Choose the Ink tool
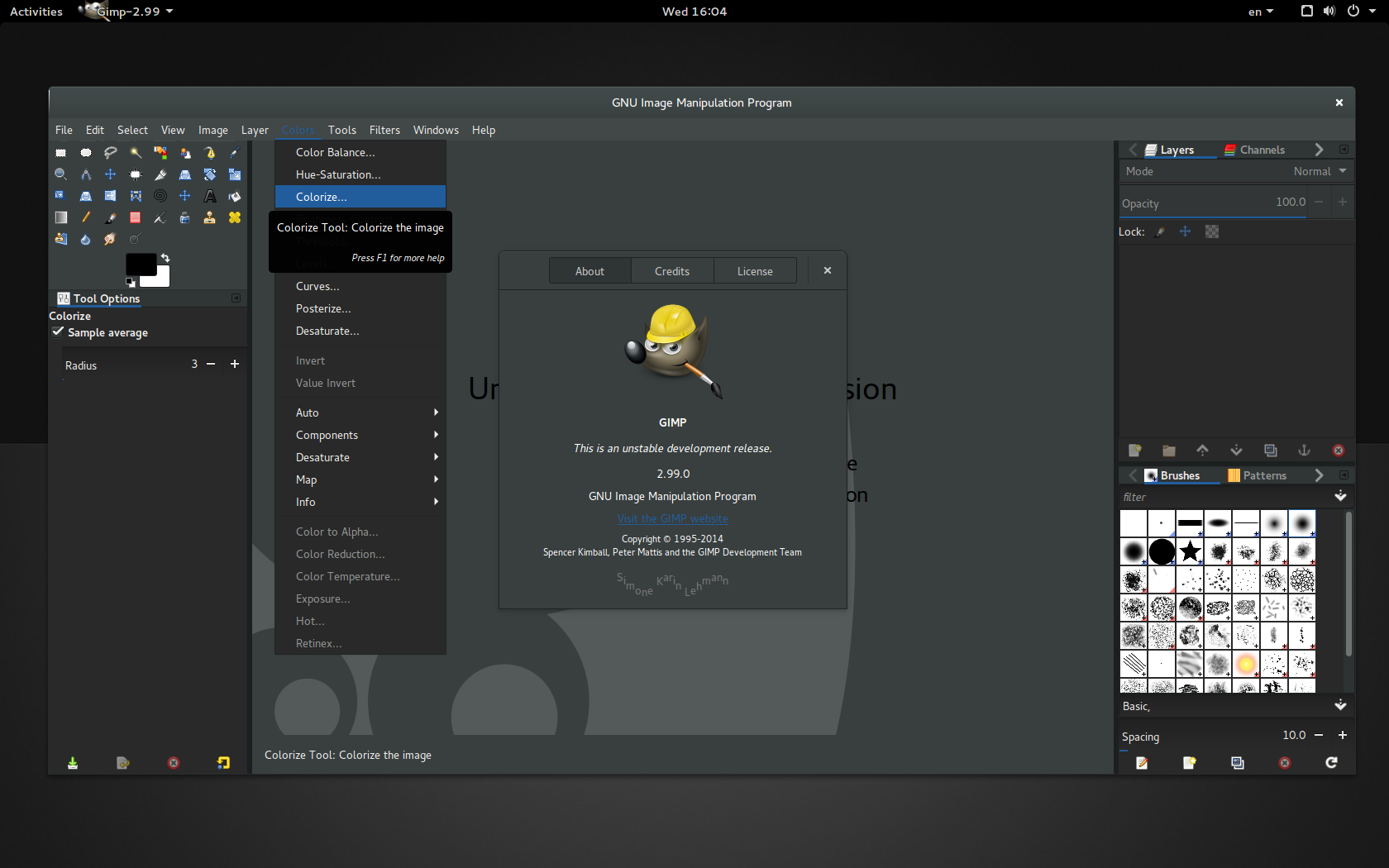1389x868 pixels. point(185,217)
